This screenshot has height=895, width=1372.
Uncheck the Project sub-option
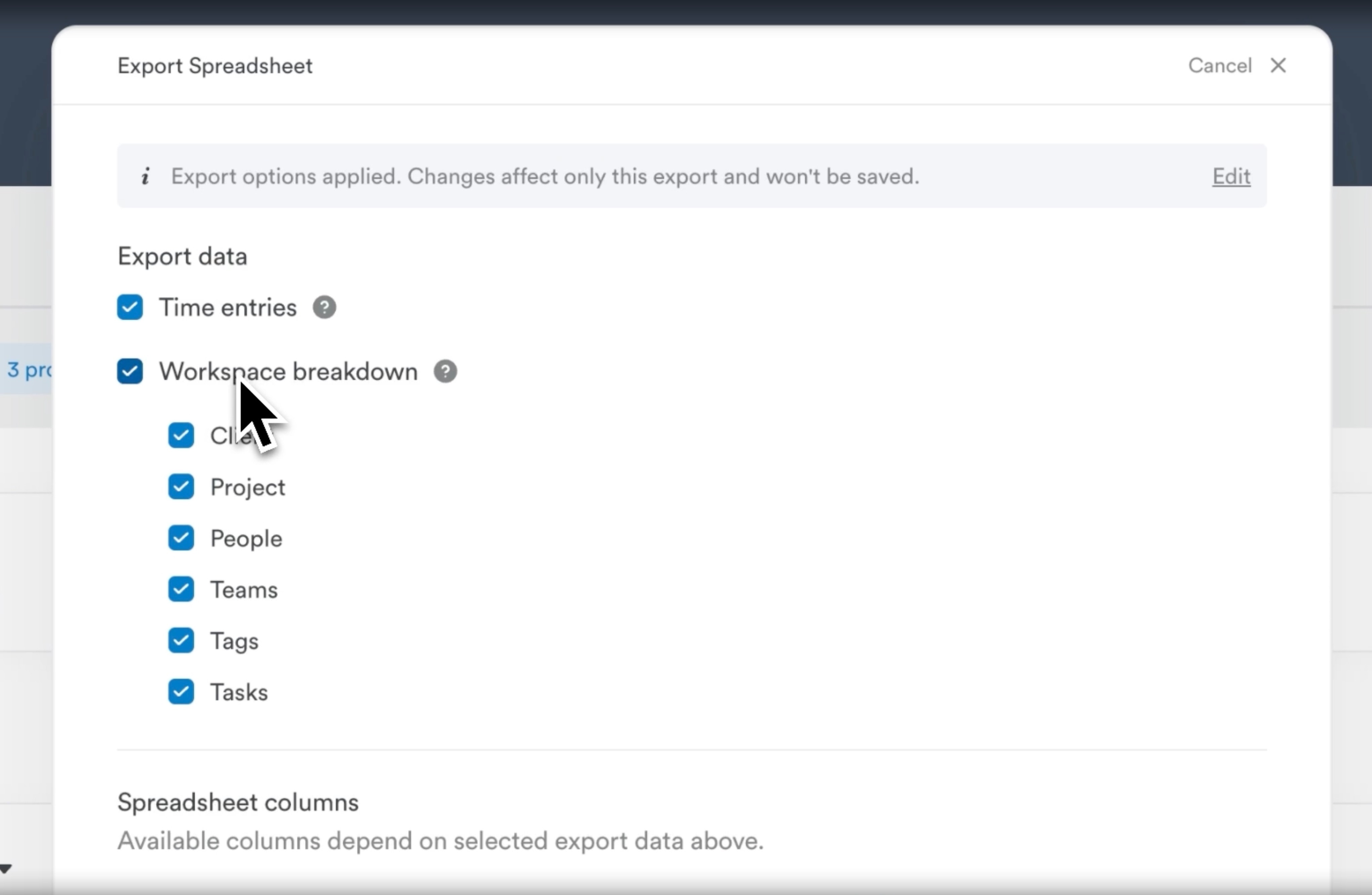point(181,487)
